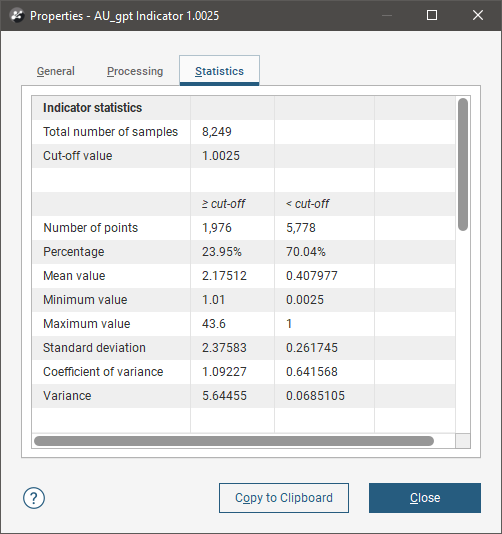This screenshot has width=502, height=534.
Task: Switch to the General tab
Action: point(56,71)
